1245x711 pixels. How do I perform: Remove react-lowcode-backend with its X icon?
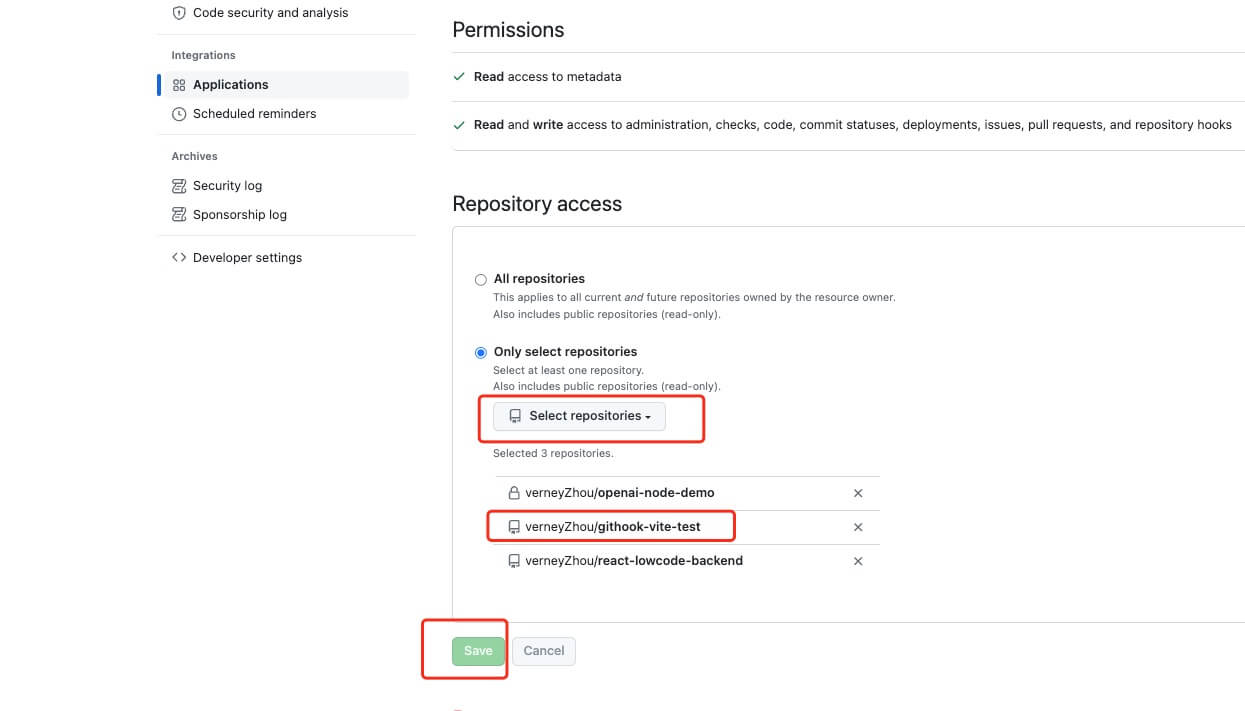(x=858, y=561)
